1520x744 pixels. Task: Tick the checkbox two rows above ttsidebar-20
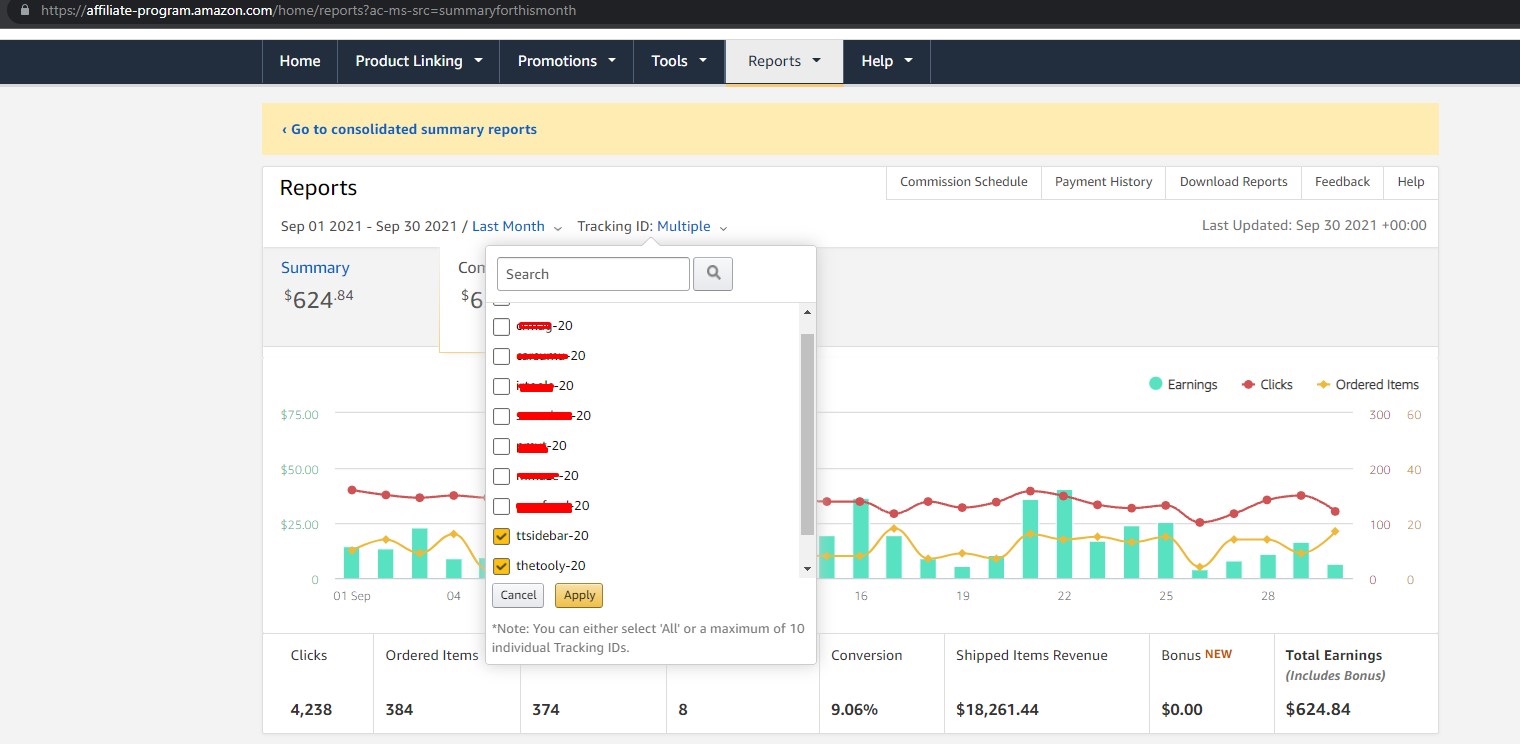coord(502,476)
